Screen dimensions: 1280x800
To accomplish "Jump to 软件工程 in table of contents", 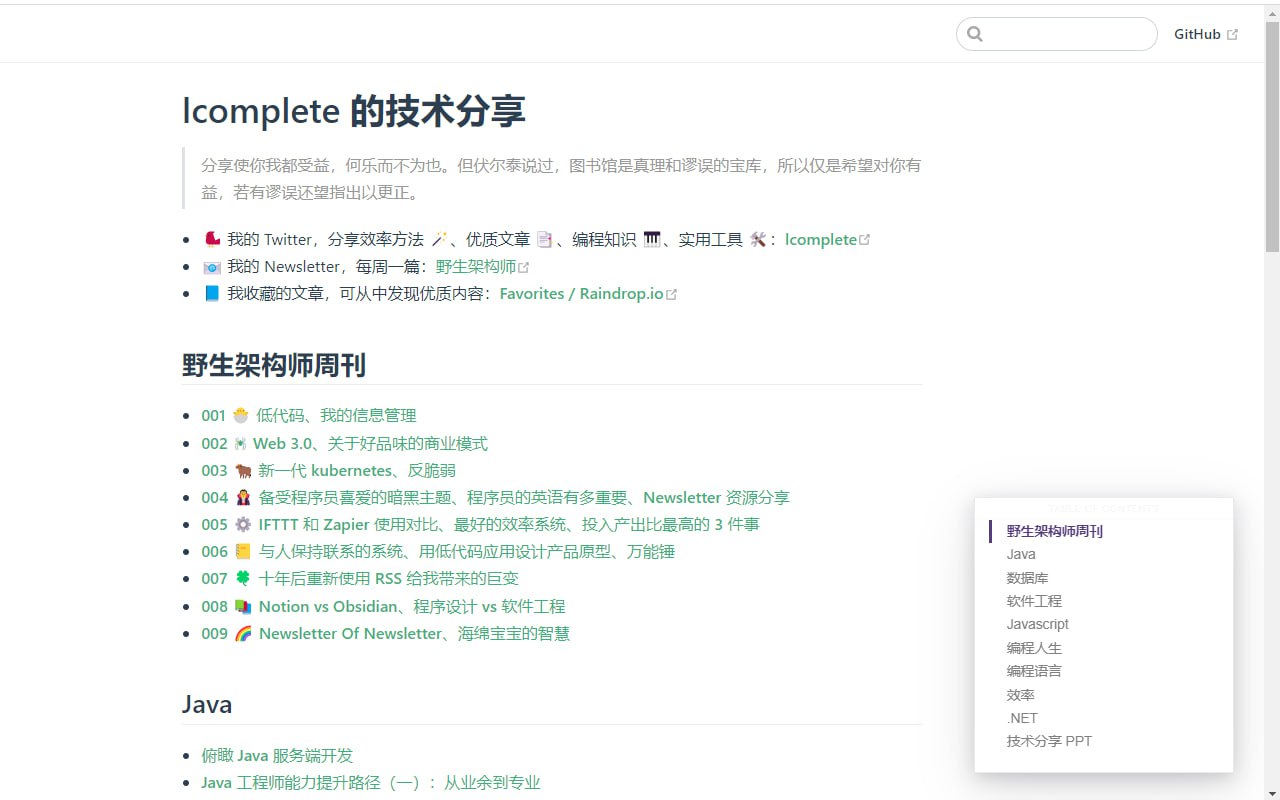I will pyautogui.click(x=1034, y=601).
